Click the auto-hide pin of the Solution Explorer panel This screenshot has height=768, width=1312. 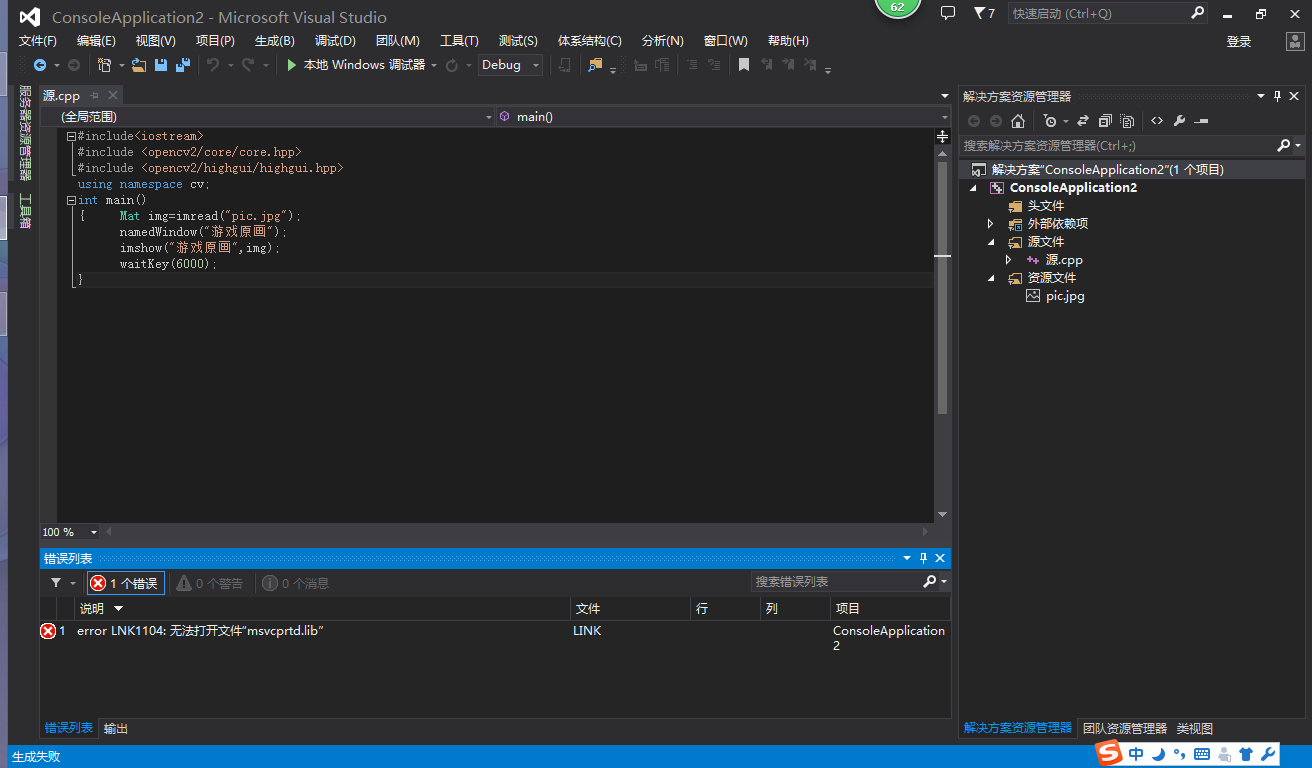coord(1277,96)
